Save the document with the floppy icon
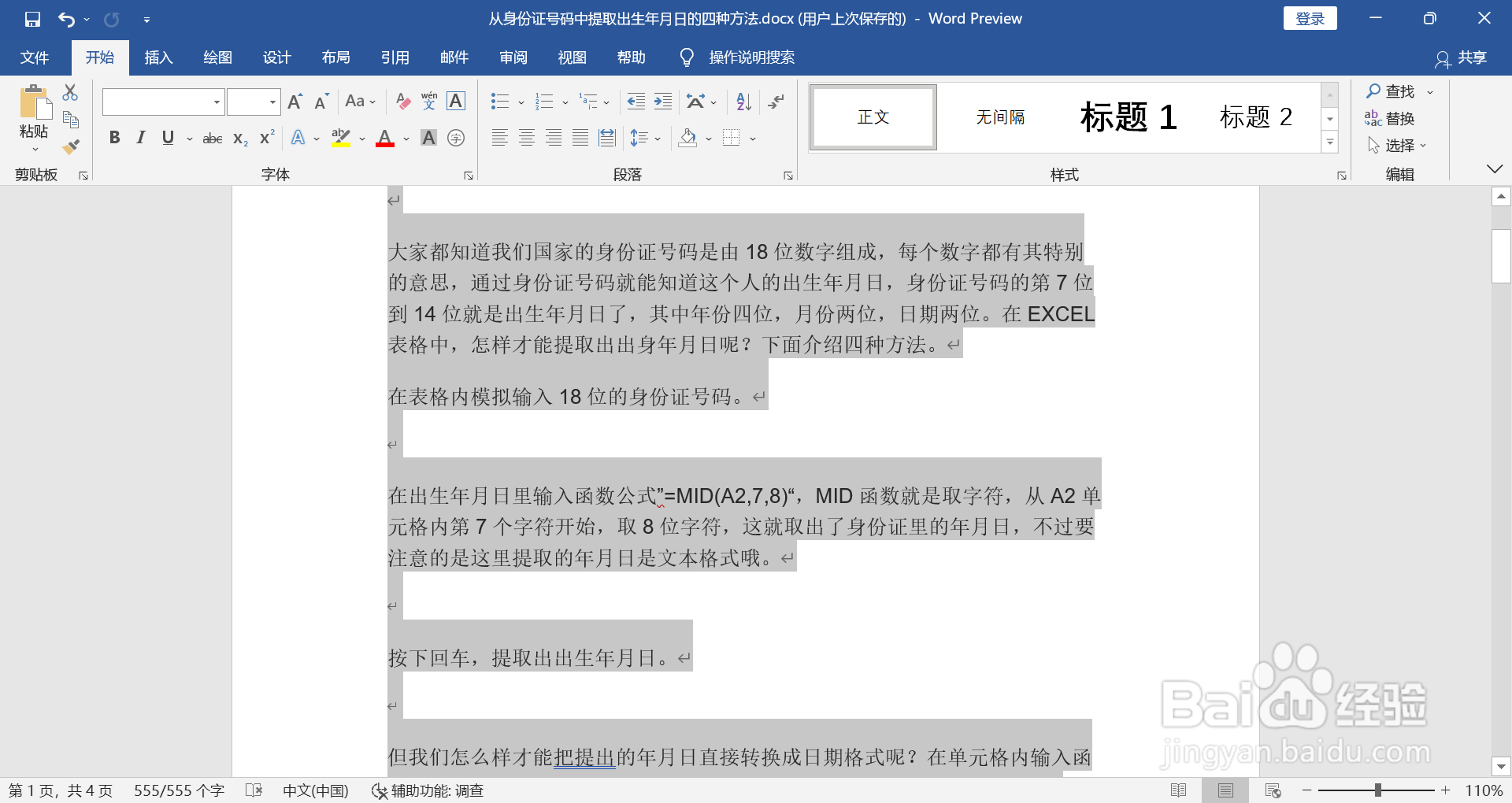Screen dimensions: 1512x803 (32, 19)
